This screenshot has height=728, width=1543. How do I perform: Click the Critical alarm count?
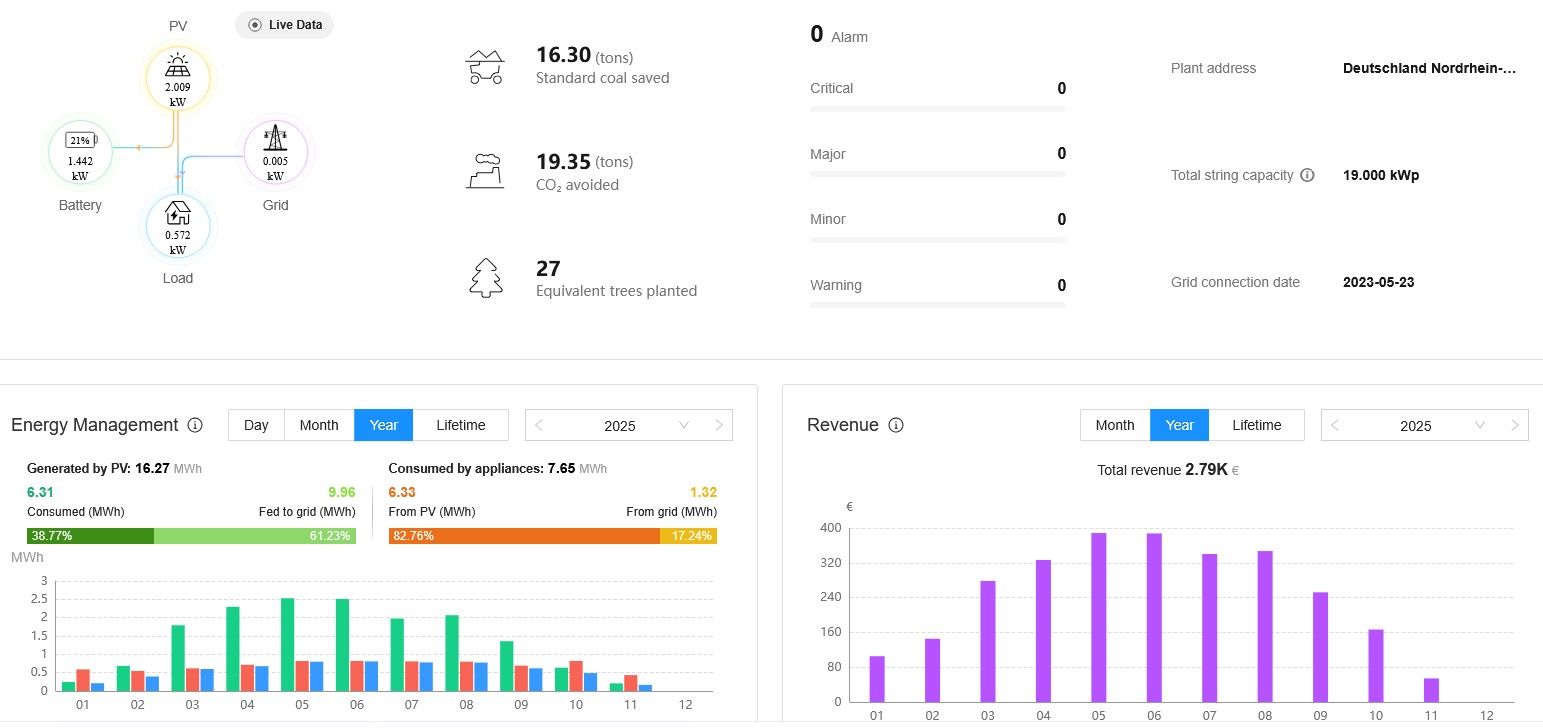pyautogui.click(x=1061, y=88)
